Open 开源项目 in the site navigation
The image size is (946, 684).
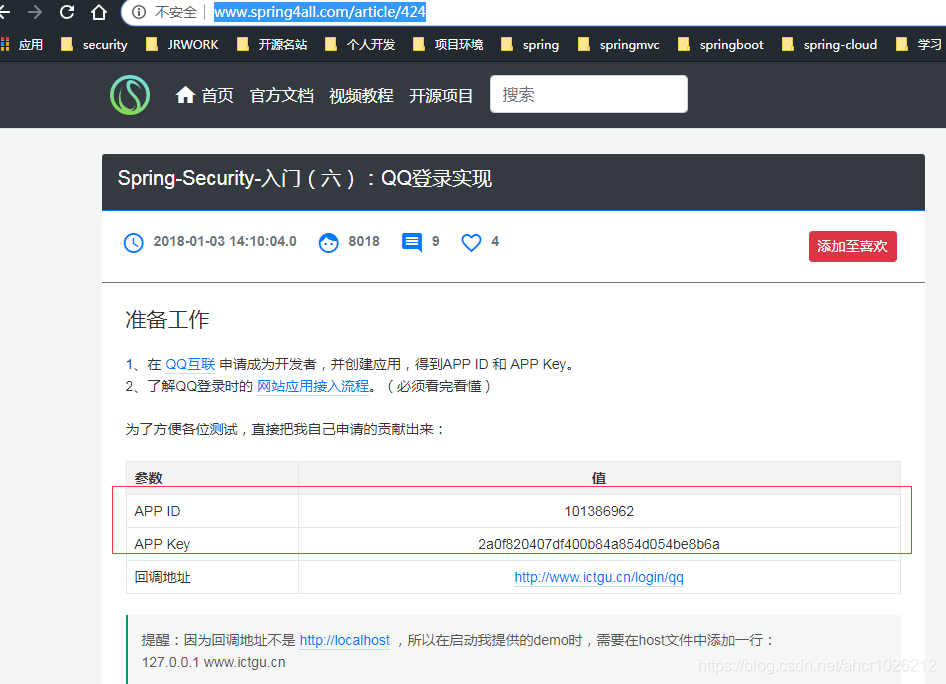pyautogui.click(x=441, y=95)
